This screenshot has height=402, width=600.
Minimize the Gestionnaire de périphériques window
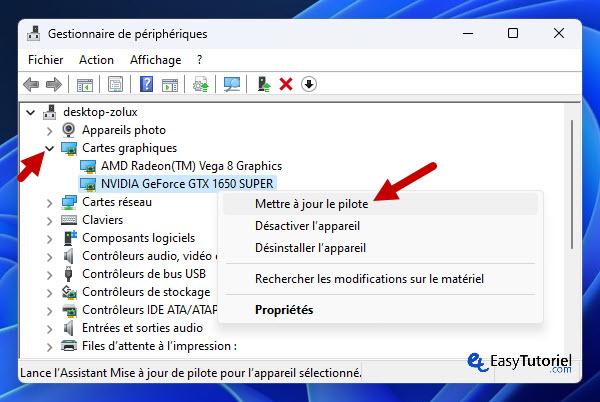pos(468,34)
